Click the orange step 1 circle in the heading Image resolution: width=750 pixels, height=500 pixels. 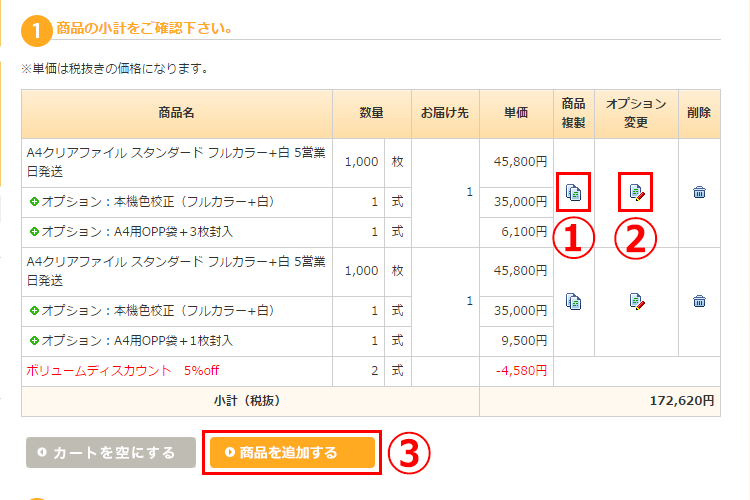[36, 30]
